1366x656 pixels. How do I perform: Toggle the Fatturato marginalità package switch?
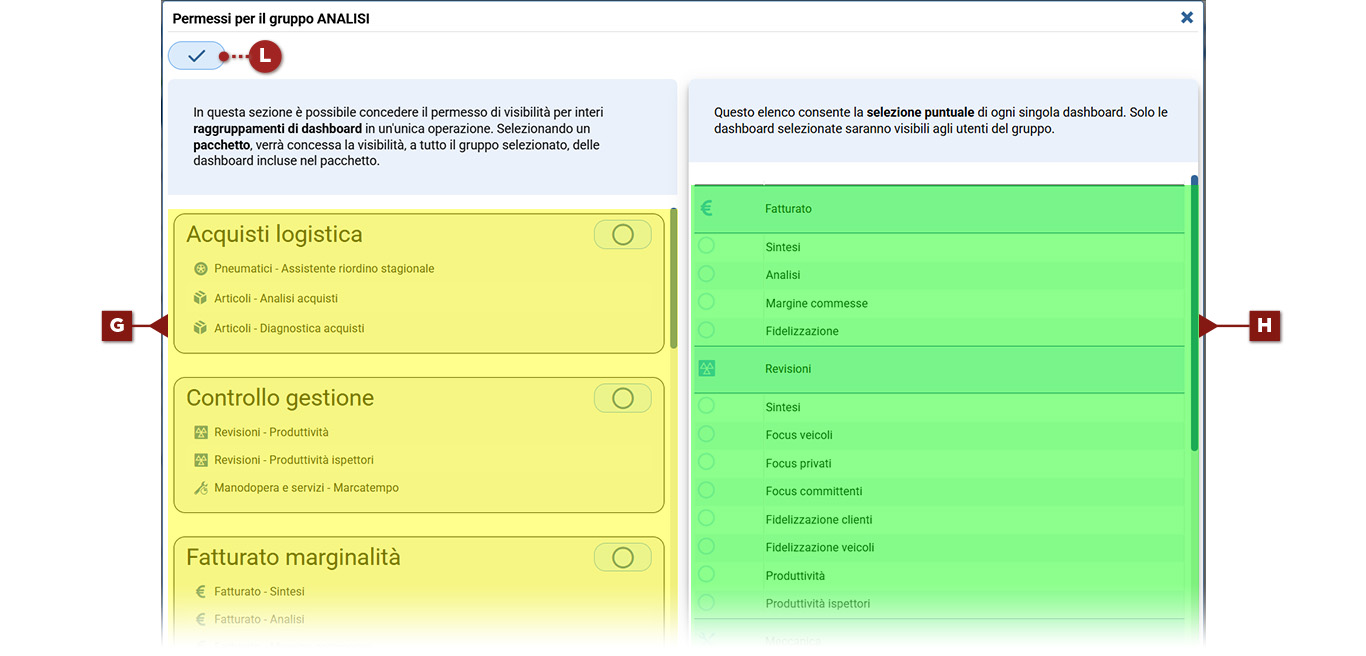pyautogui.click(x=623, y=558)
